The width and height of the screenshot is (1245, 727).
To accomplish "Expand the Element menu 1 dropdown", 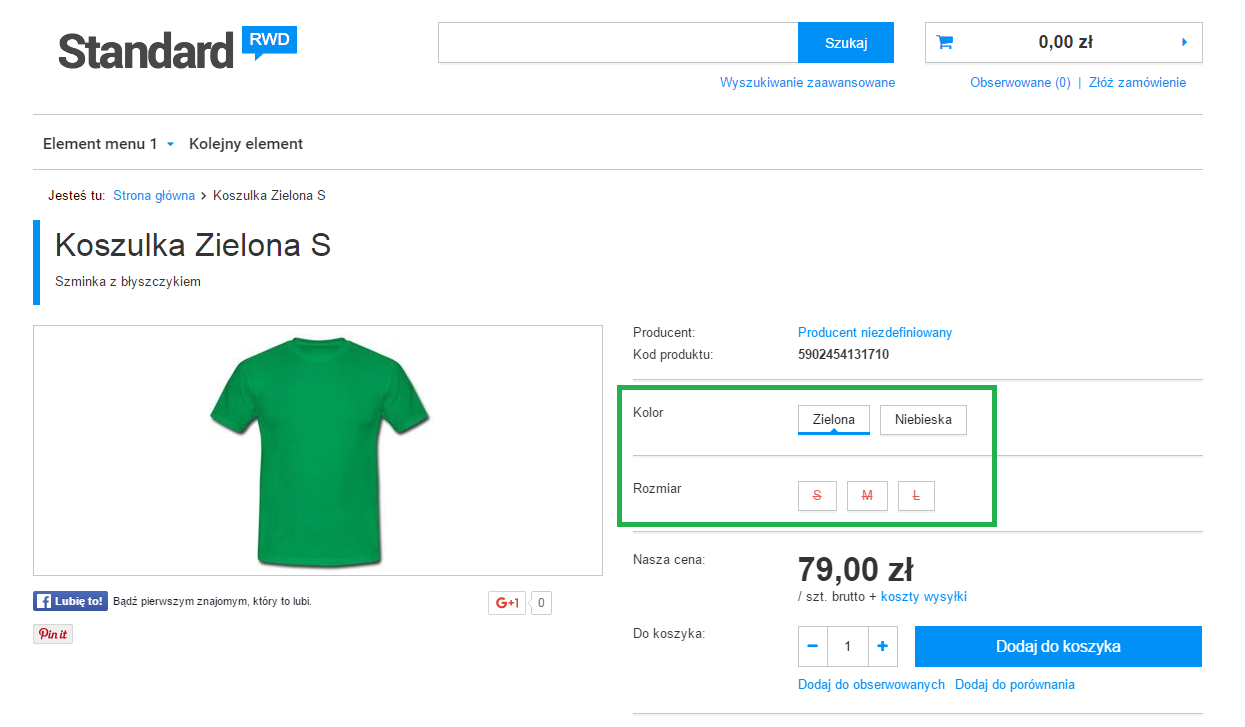I will (108, 144).
